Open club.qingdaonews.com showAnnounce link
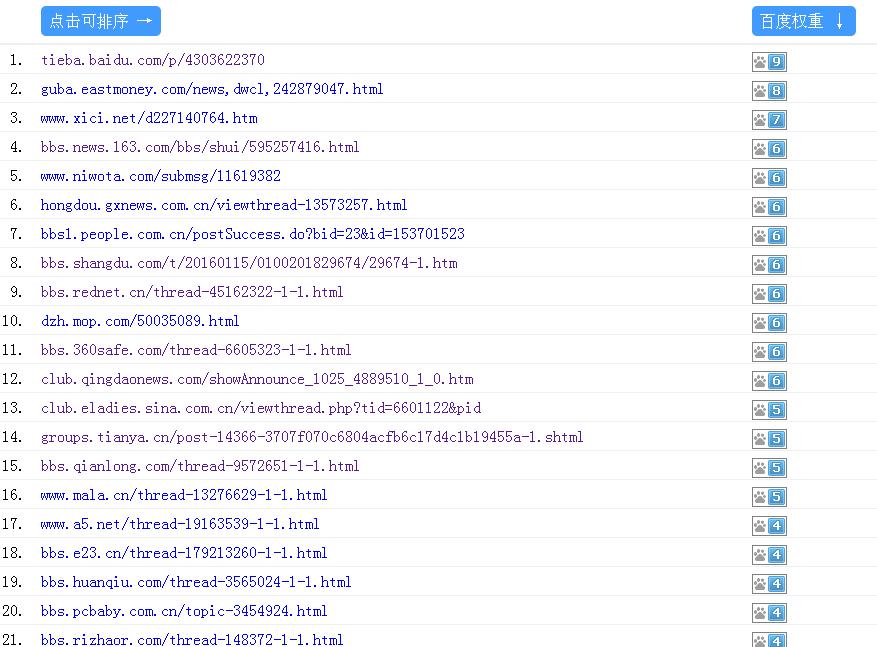The image size is (877, 647). click(x=257, y=379)
